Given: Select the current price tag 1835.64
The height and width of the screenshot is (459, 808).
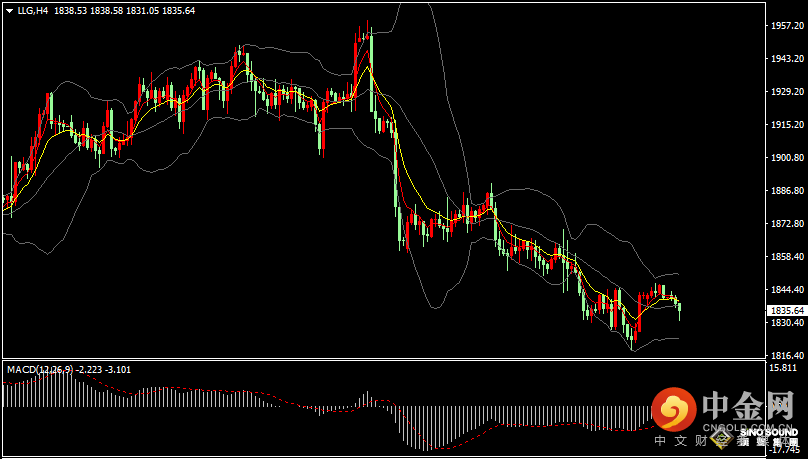Looking at the screenshot, I should [x=784, y=310].
